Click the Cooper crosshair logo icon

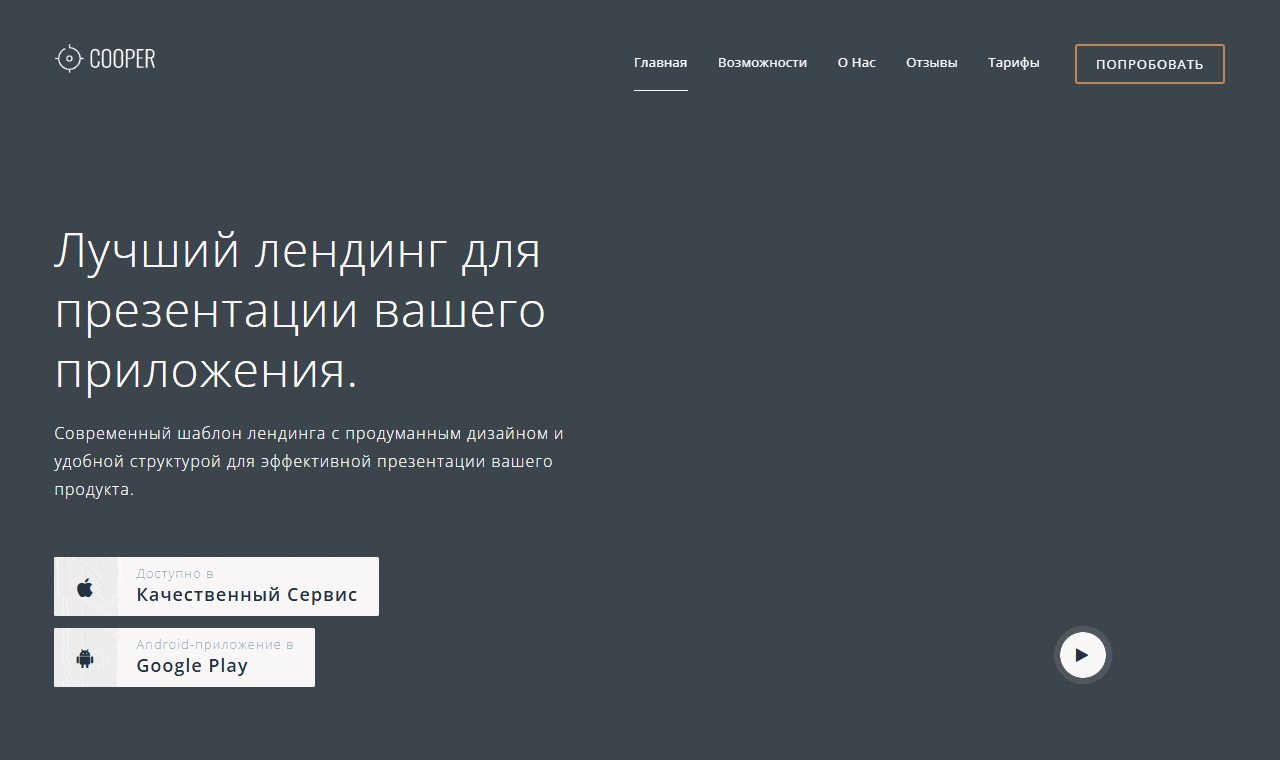click(68, 59)
